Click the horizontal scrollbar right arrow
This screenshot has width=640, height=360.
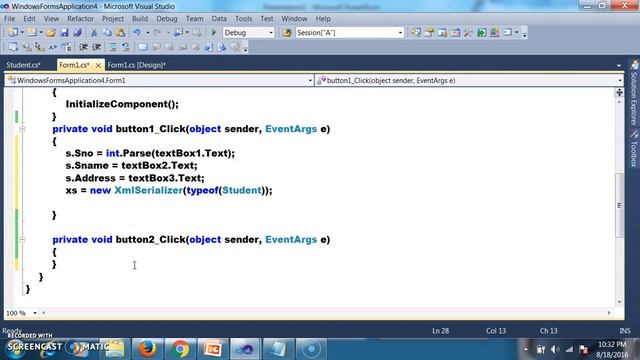click(x=609, y=313)
